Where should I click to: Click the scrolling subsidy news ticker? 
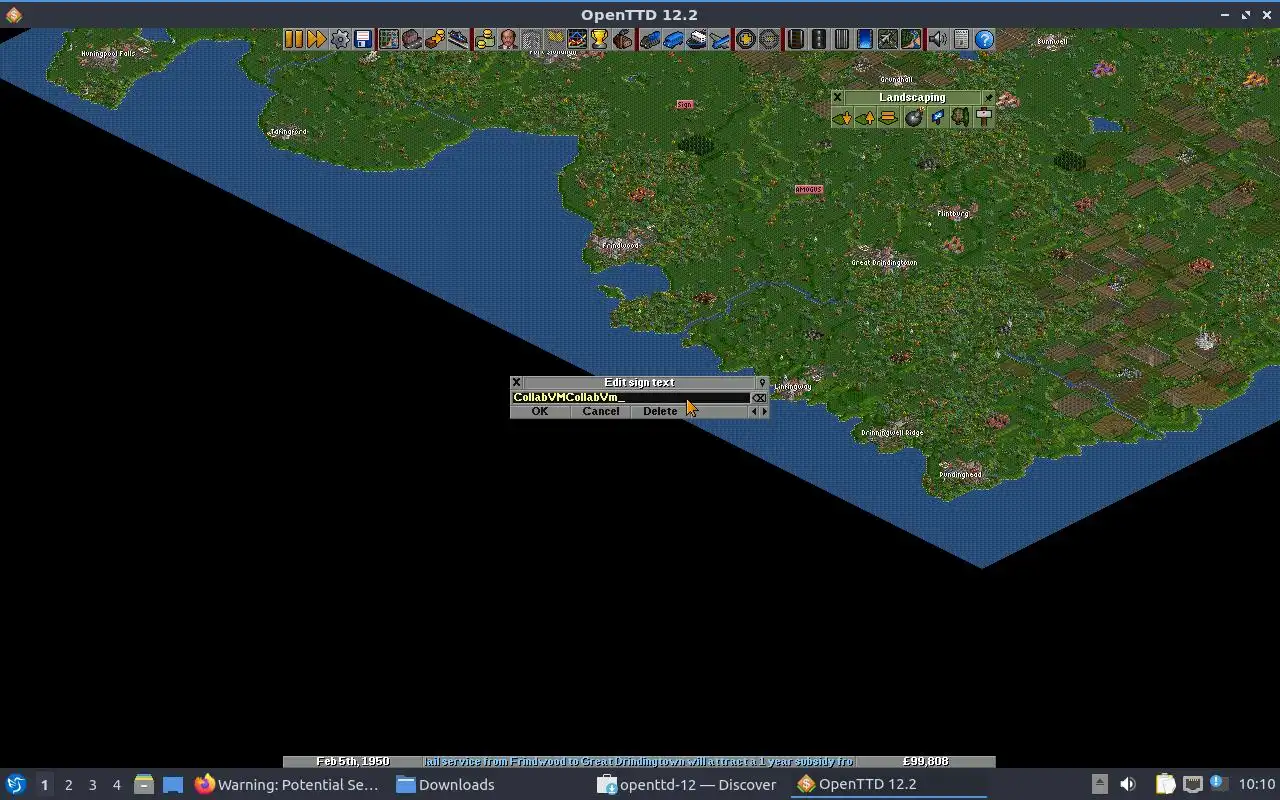pyautogui.click(x=639, y=761)
